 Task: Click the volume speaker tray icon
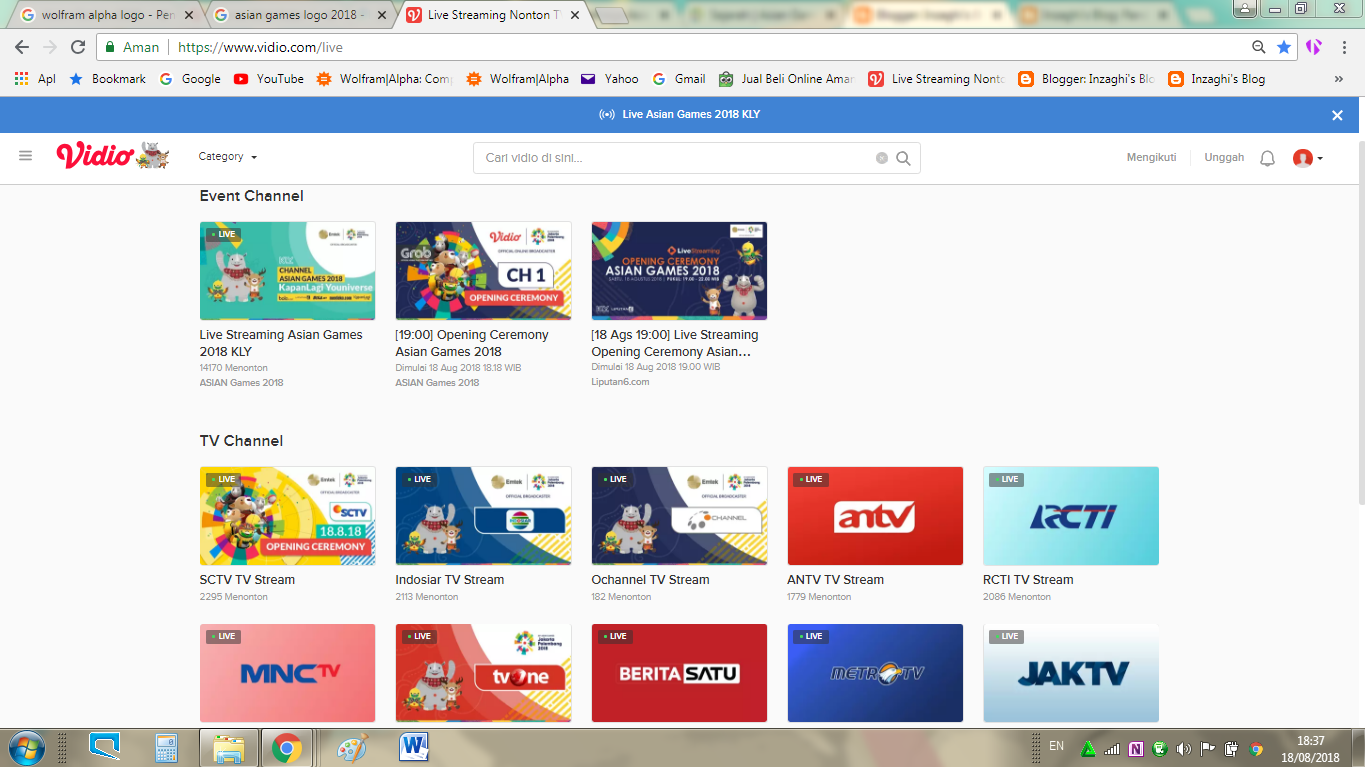(1184, 749)
